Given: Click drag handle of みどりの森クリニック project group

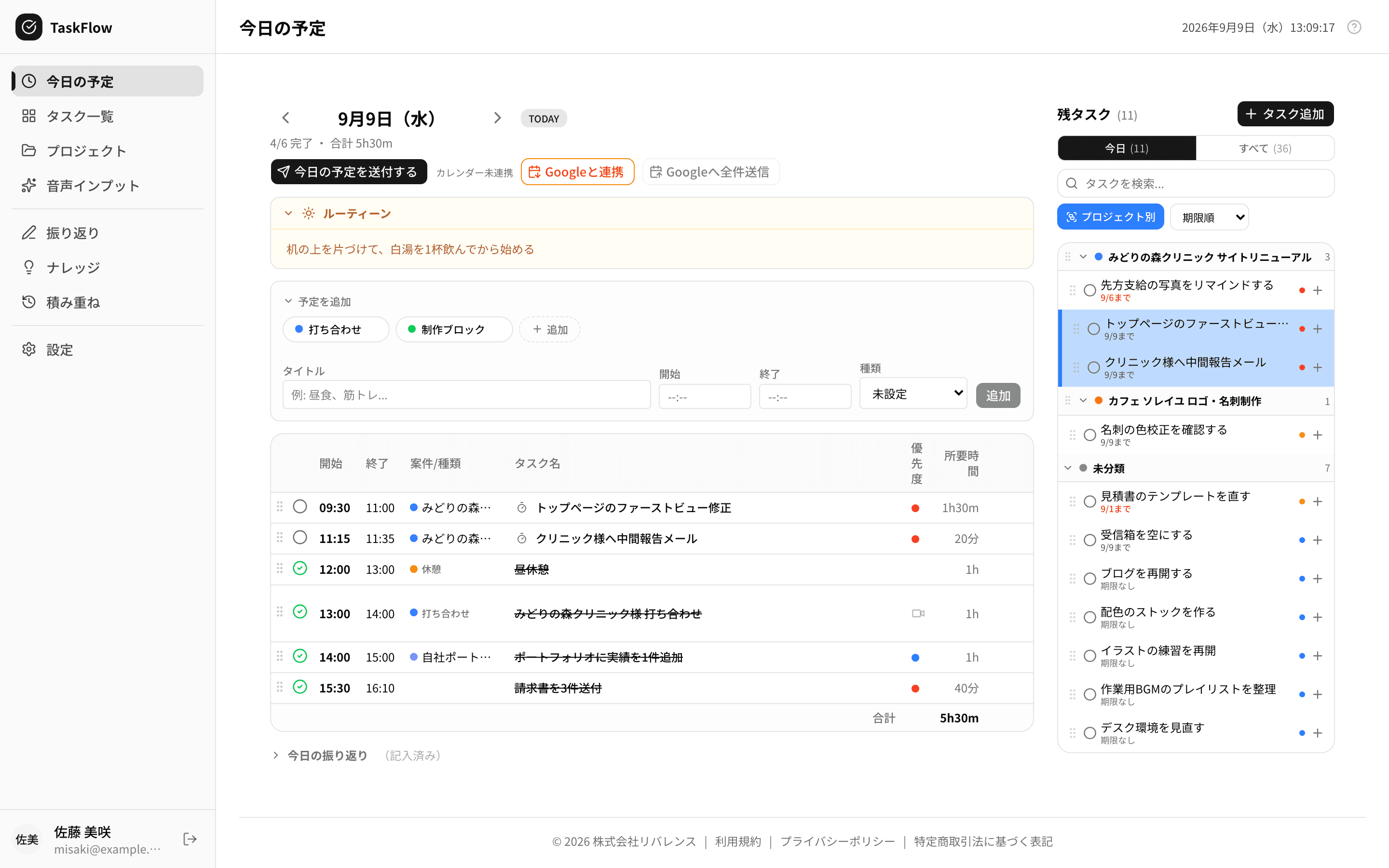Looking at the screenshot, I should (x=1068, y=257).
